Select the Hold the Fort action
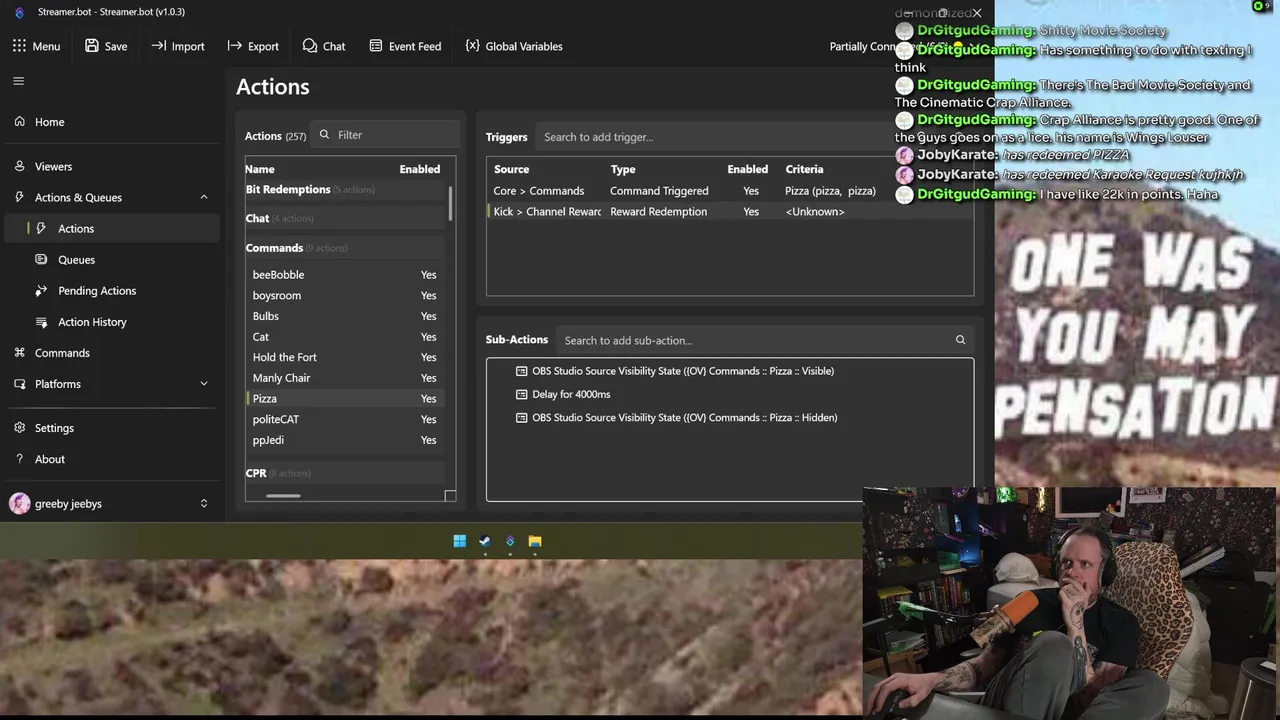The width and height of the screenshot is (1280, 720). pos(346,357)
